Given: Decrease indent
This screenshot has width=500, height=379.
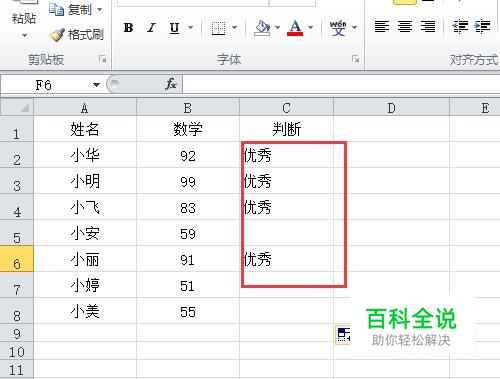Looking at the screenshot, I should coord(459,27).
